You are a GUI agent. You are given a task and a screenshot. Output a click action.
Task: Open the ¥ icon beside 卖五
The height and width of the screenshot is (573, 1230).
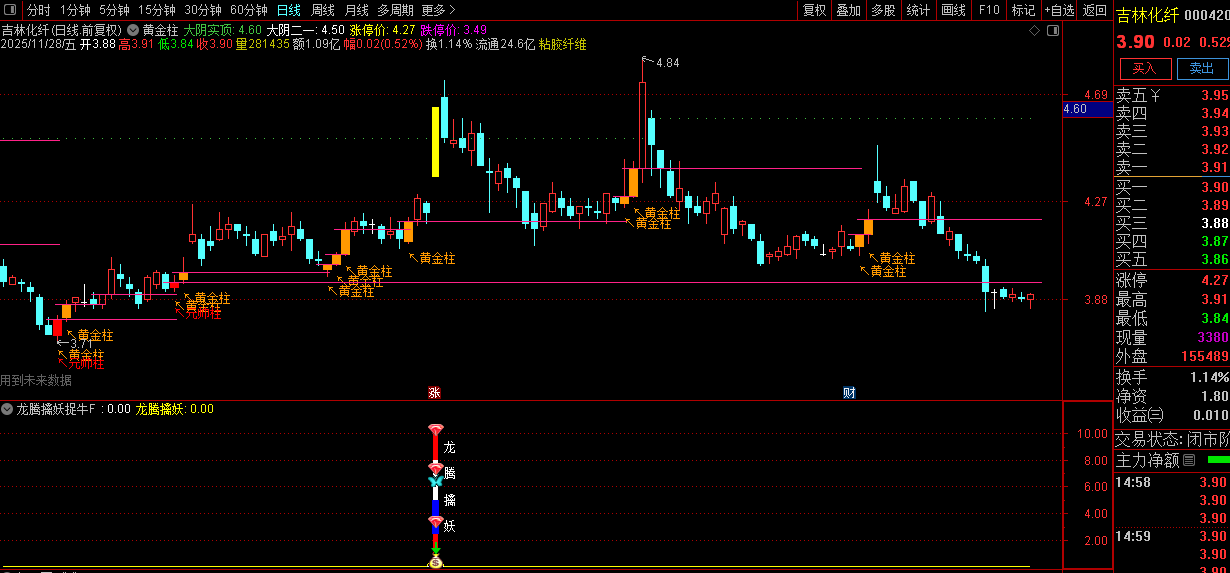click(x=1156, y=95)
